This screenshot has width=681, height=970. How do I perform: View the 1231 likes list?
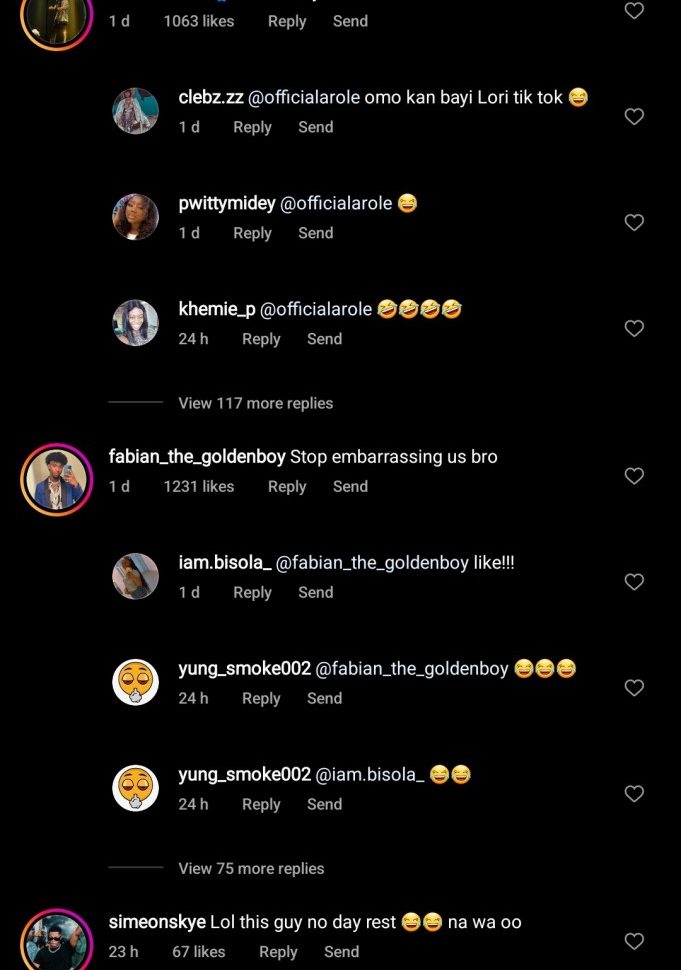click(198, 486)
